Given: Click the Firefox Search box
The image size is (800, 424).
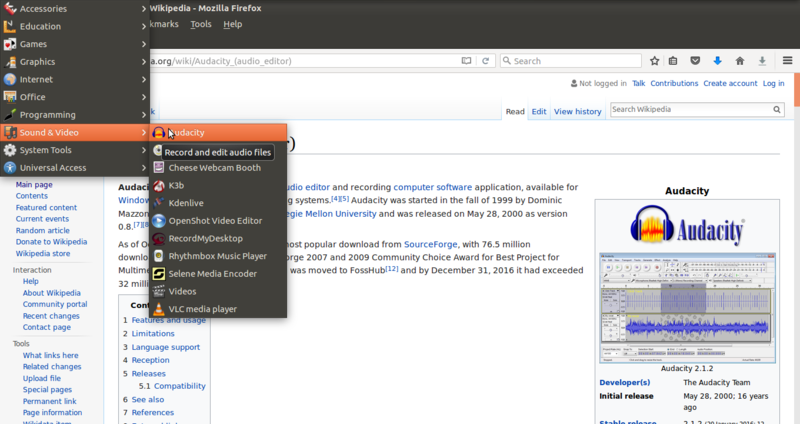Looking at the screenshot, I should [x=570, y=61].
